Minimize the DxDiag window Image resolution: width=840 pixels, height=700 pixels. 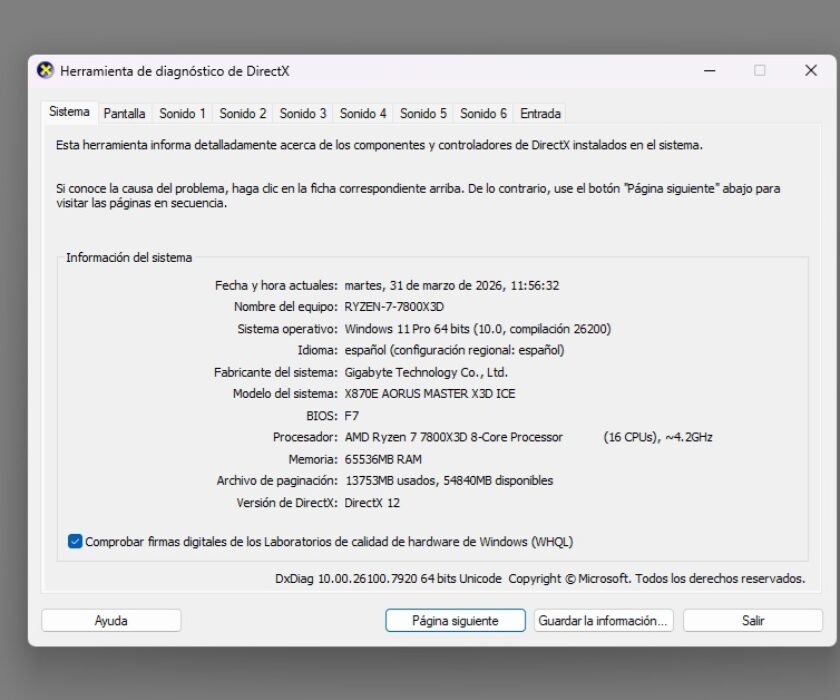click(x=709, y=71)
